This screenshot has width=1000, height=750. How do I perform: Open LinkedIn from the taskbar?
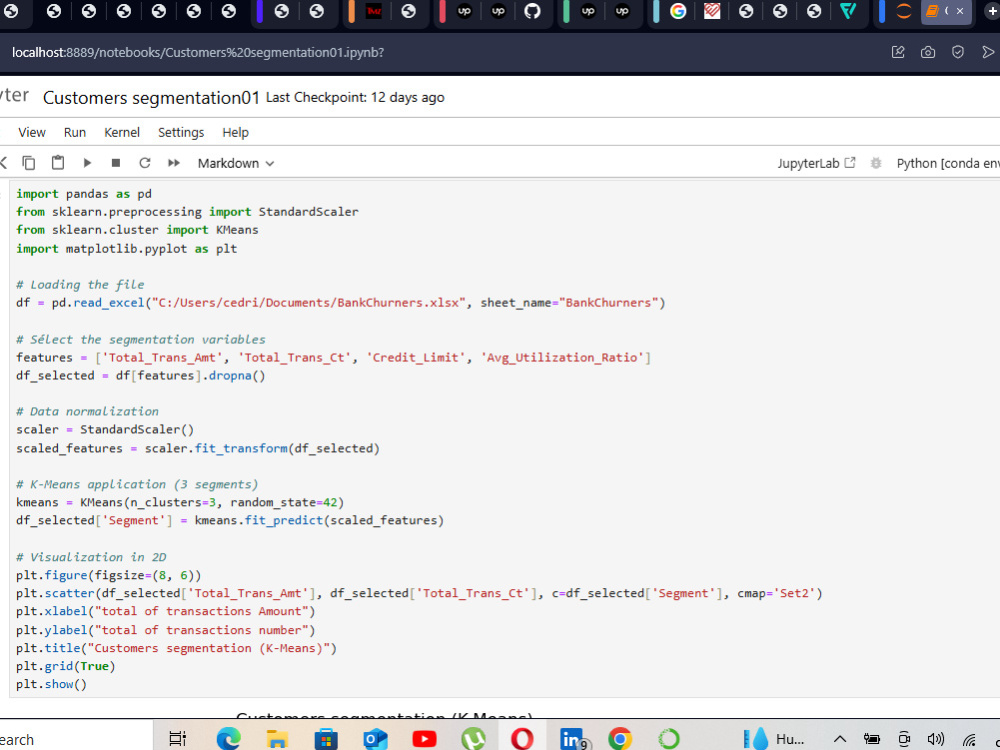573,739
